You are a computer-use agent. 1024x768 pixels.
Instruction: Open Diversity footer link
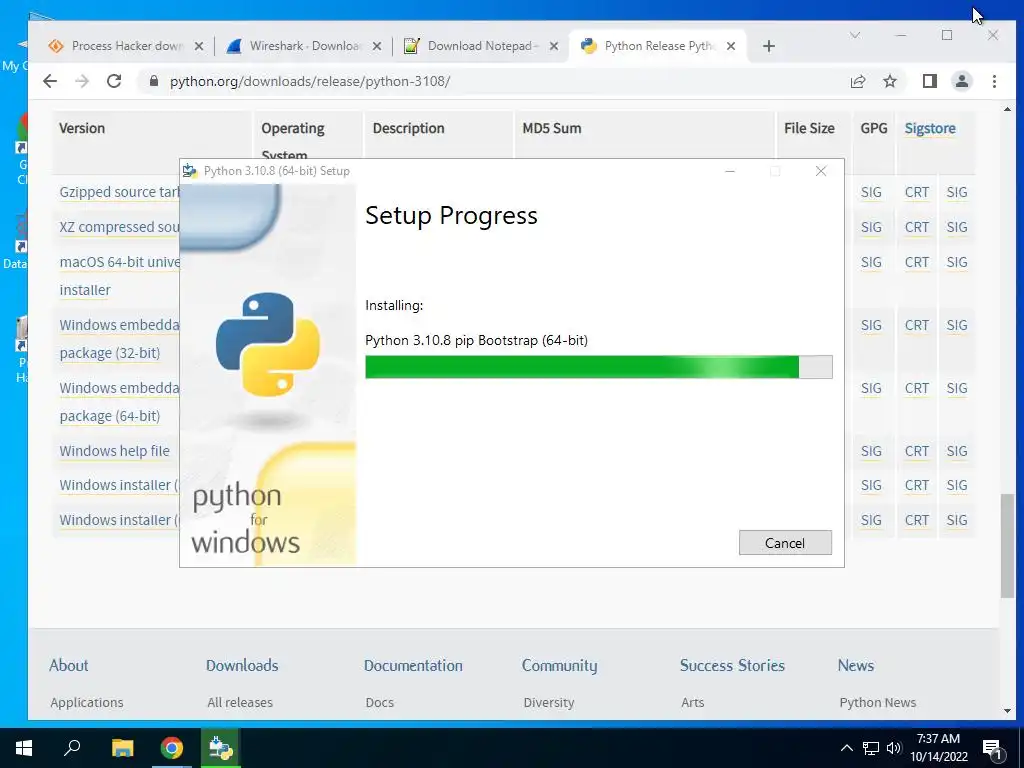point(549,703)
